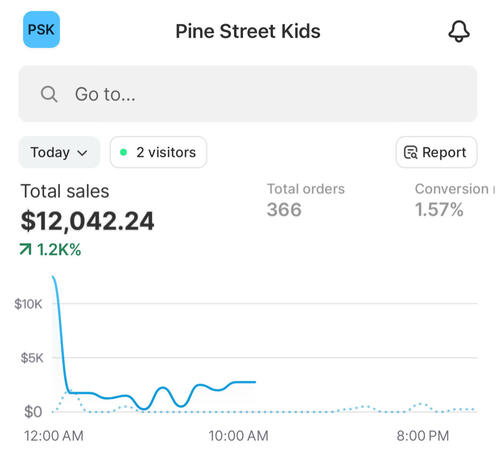Click the $12,042.24 sales amount

87,221
